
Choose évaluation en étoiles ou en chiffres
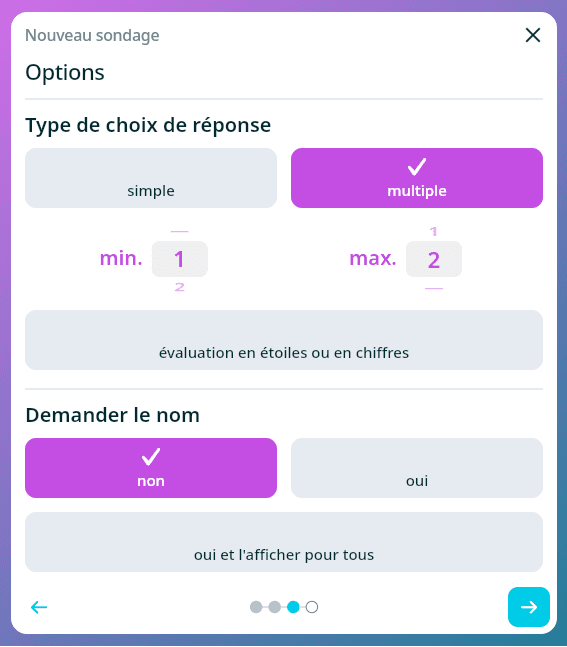(x=284, y=340)
